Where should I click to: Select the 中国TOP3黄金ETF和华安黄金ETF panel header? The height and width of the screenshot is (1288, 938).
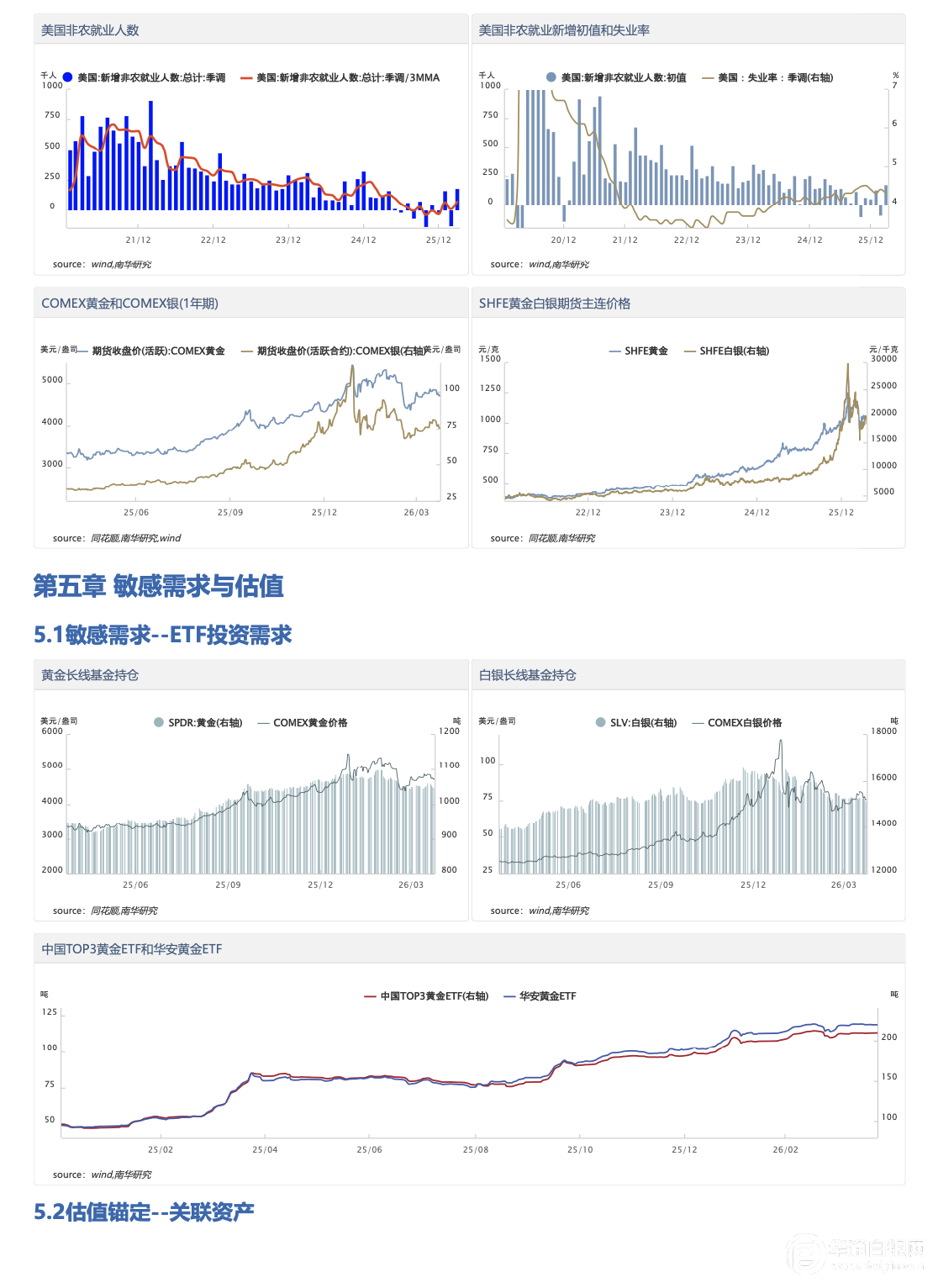tap(132, 949)
